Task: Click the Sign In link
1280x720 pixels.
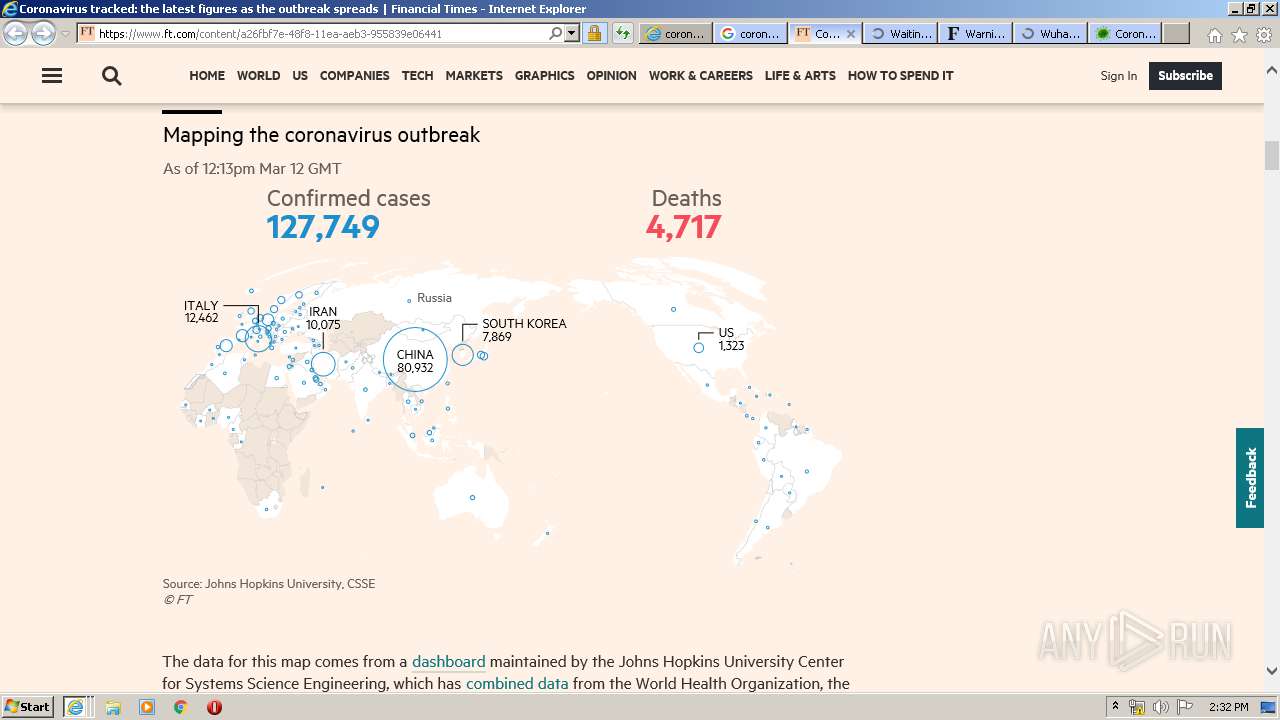Action: [x=1118, y=76]
